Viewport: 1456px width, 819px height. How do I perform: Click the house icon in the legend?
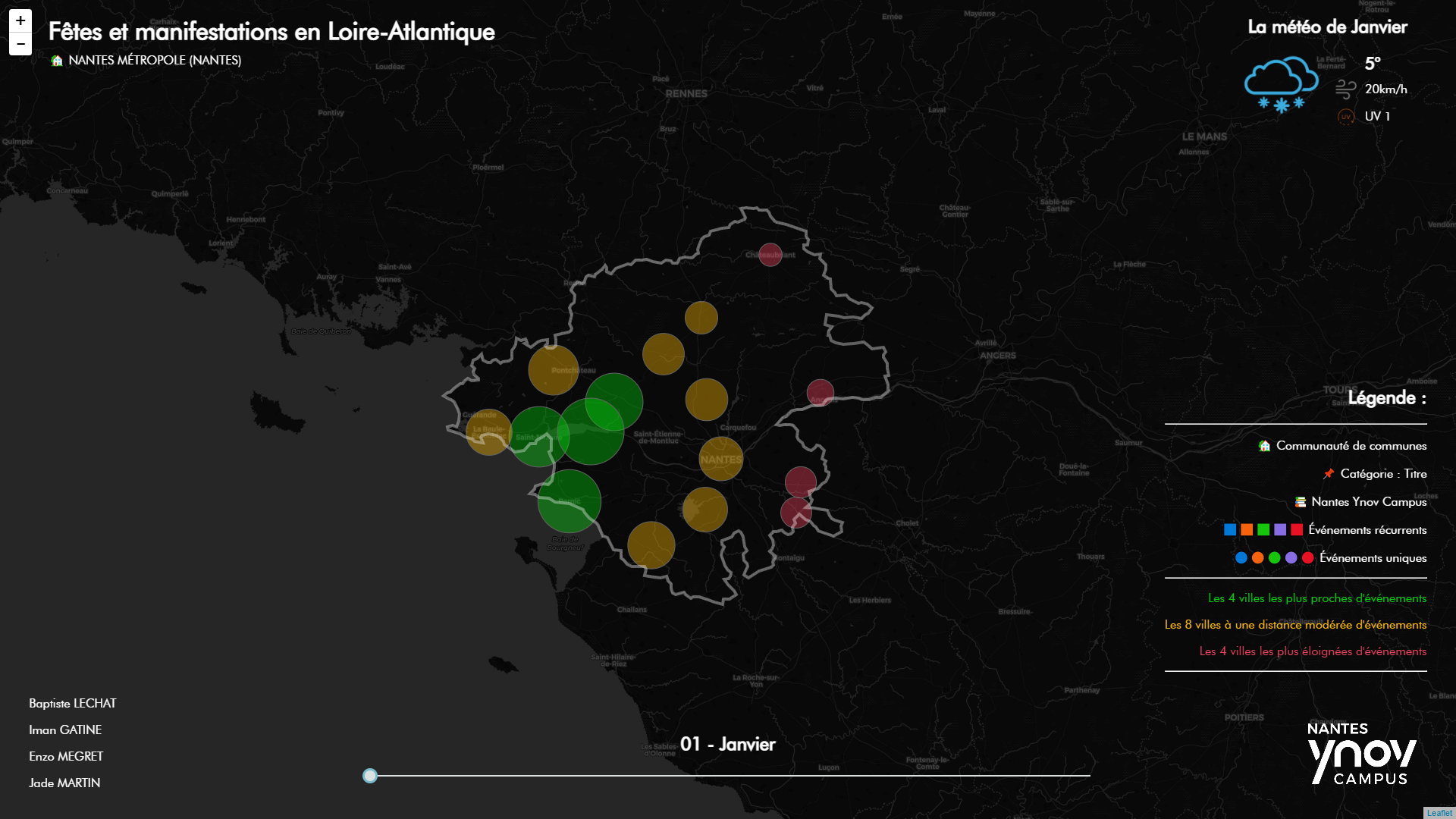1264,446
